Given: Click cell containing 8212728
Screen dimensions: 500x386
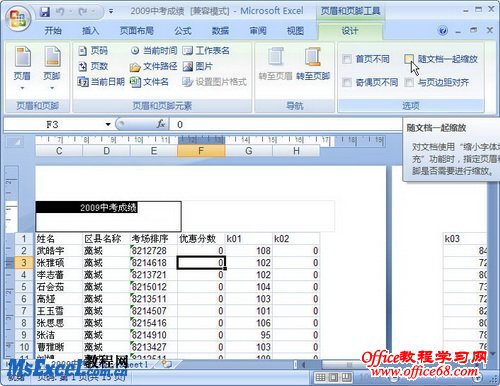Looking at the screenshot, I should point(153,251).
